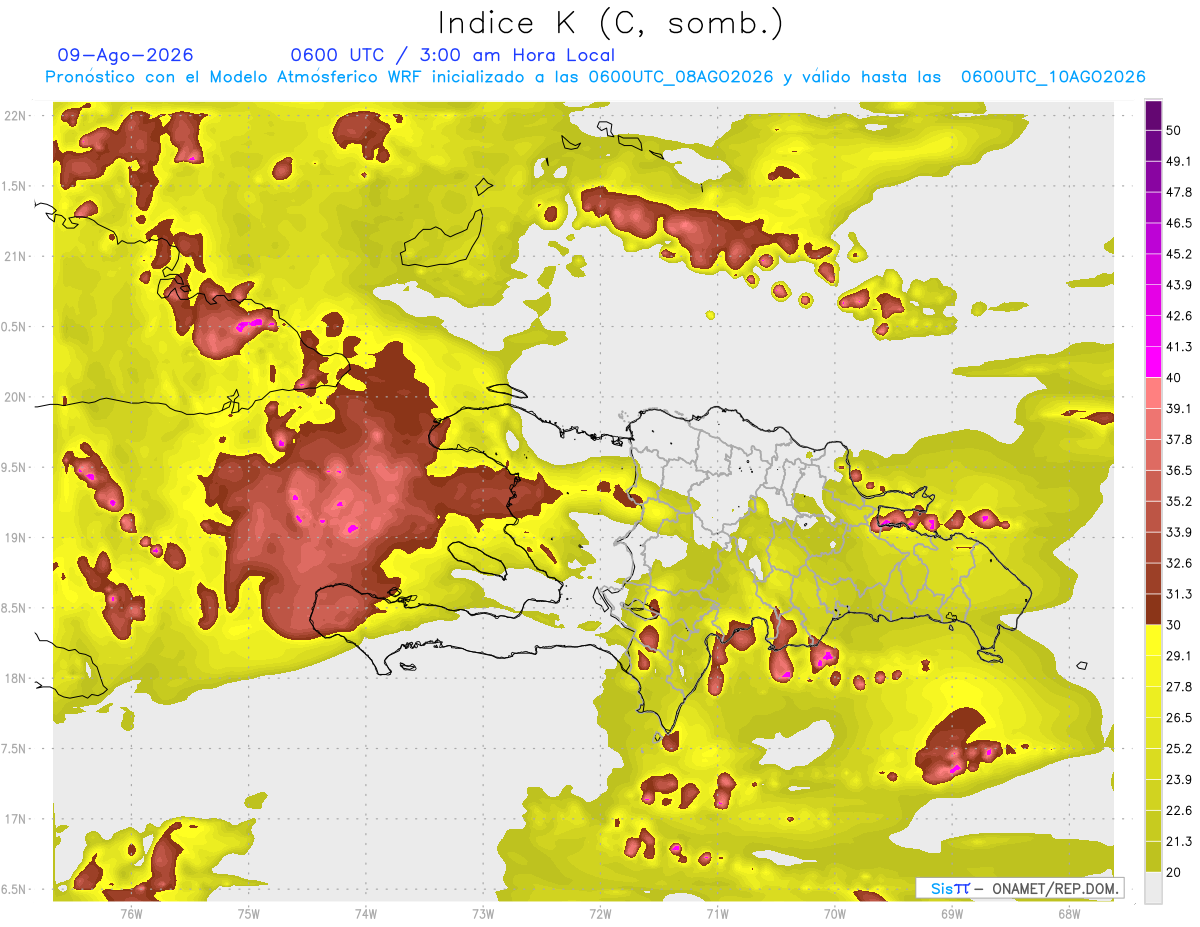The width and height of the screenshot is (1200, 927).
Task: Click the "20" color scale value
Action: (x=1174, y=872)
